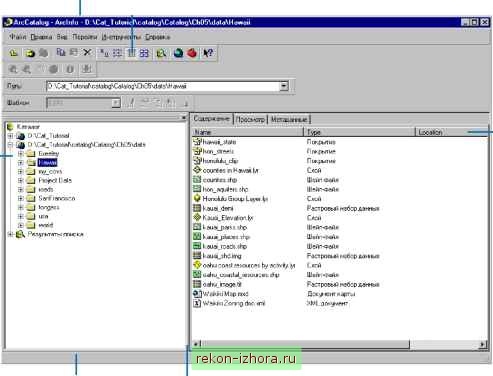Click the Create Thumbnail icon

pyautogui.click(x=87, y=69)
